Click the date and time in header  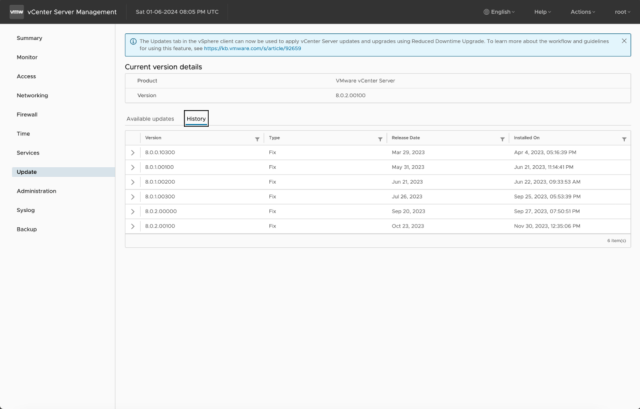tap(177, 12)
